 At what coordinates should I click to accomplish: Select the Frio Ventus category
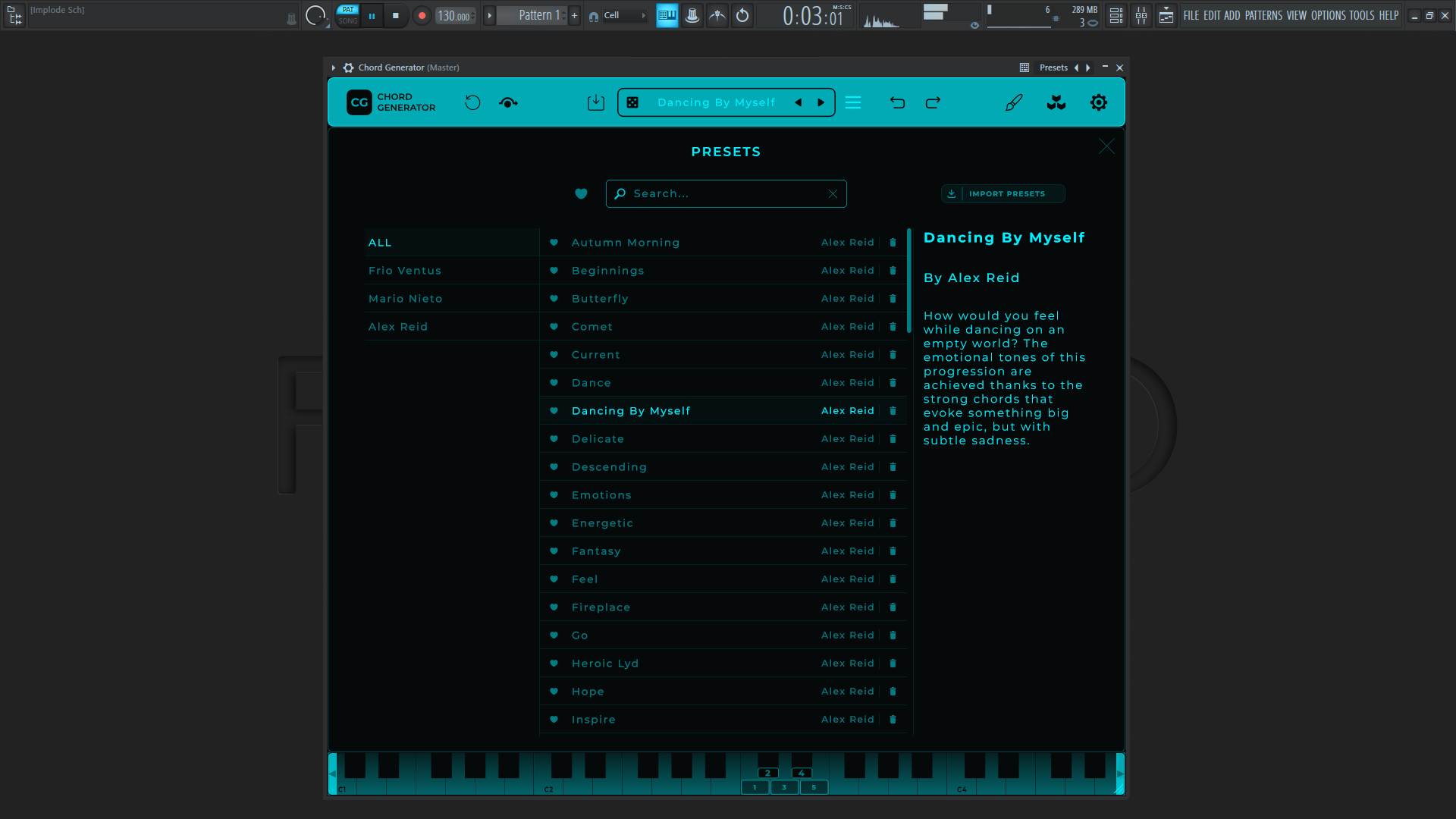tap(452, 271)
